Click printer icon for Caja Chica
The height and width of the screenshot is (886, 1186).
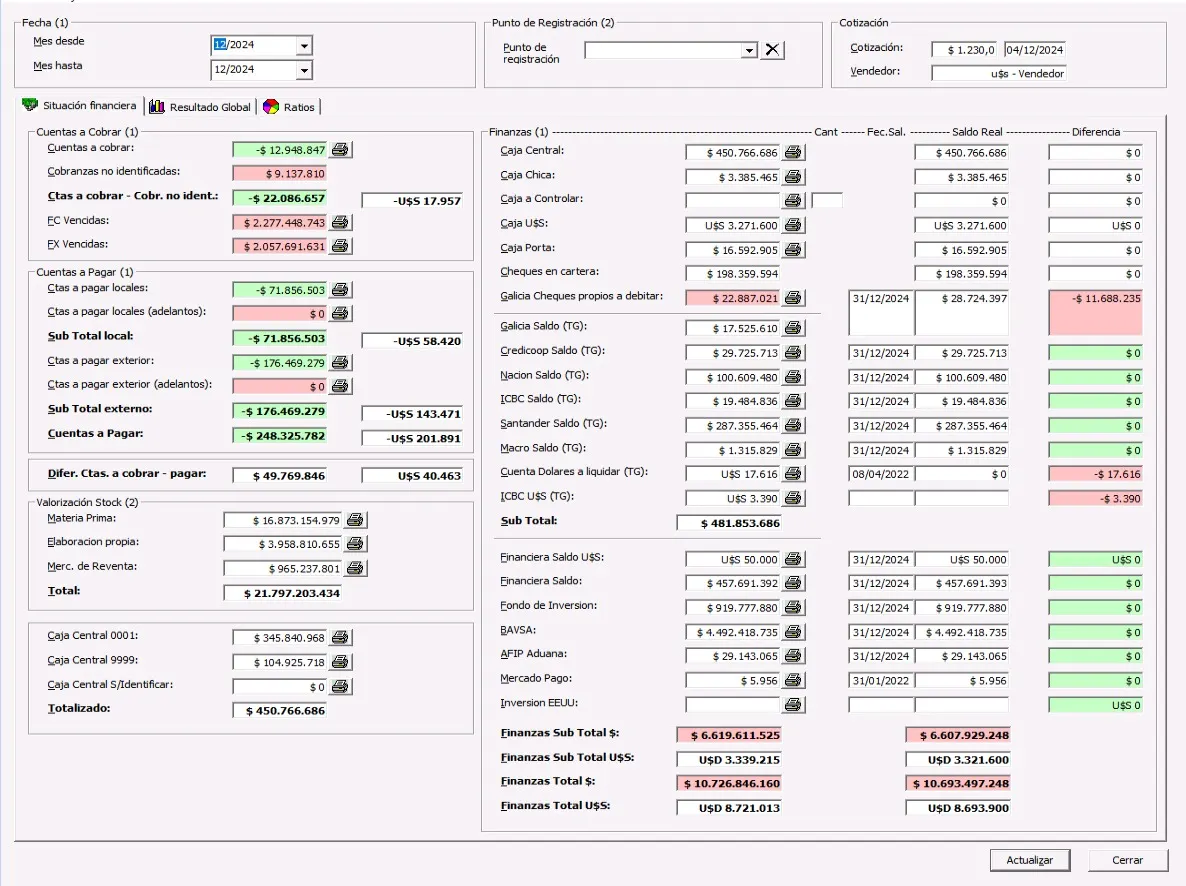[793, 177]
